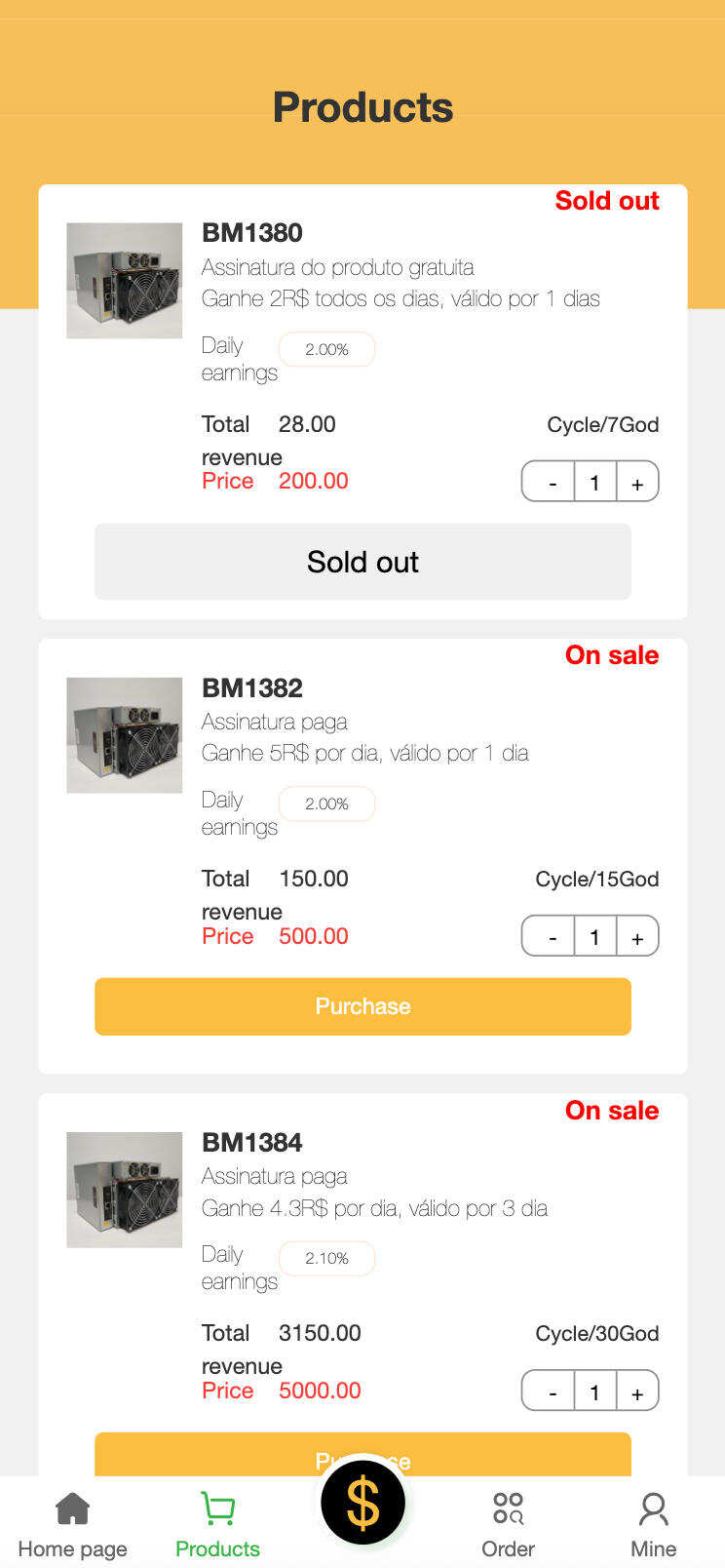Increase BM1384 quantity with plus
Image resolution: width=725 pixels, height=1568 pixels.
(x=637, y=1392)
